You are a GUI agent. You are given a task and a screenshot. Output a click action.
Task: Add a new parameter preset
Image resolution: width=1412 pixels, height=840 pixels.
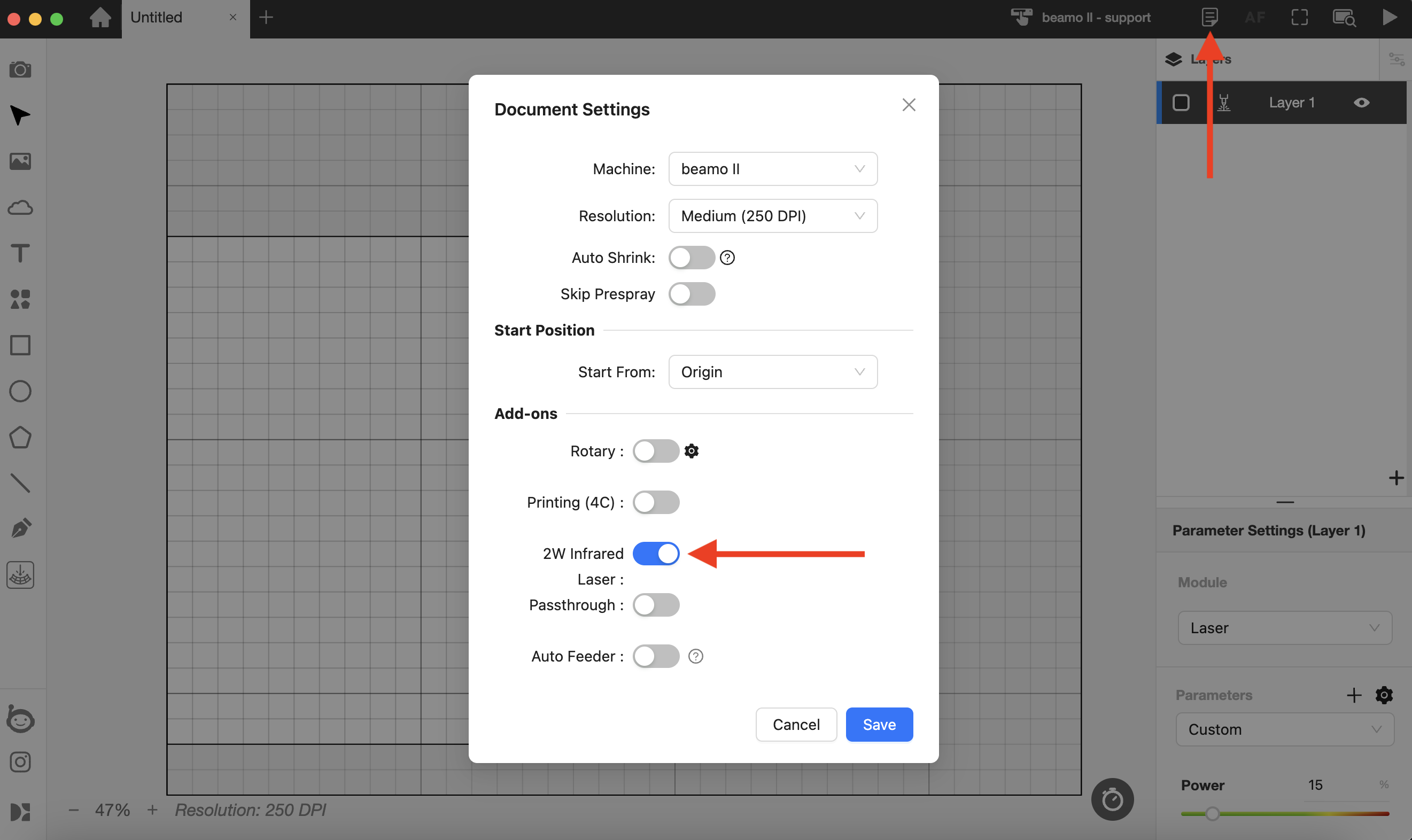click(1354, 695)
